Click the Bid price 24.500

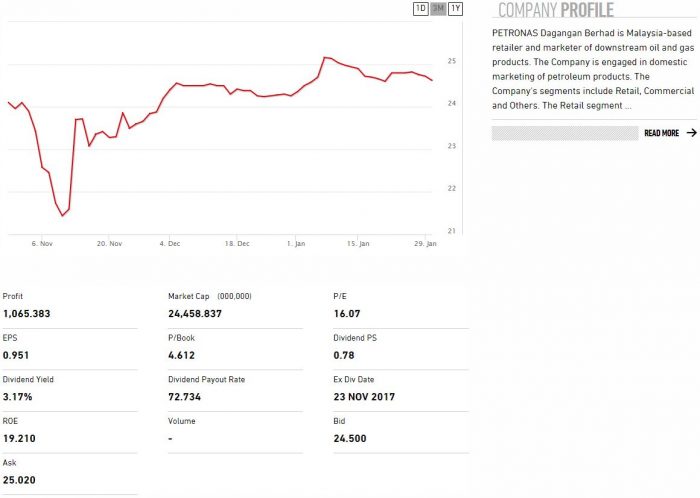tap(349, 438)
